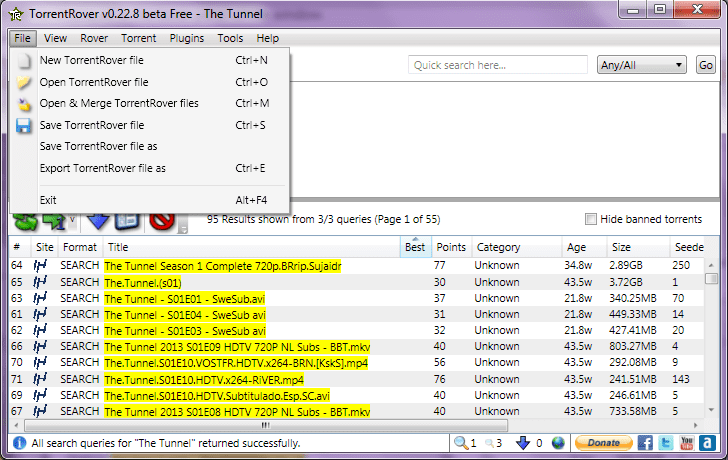Click the TorrentRover app icon in title bar

[x=16, y=14]
